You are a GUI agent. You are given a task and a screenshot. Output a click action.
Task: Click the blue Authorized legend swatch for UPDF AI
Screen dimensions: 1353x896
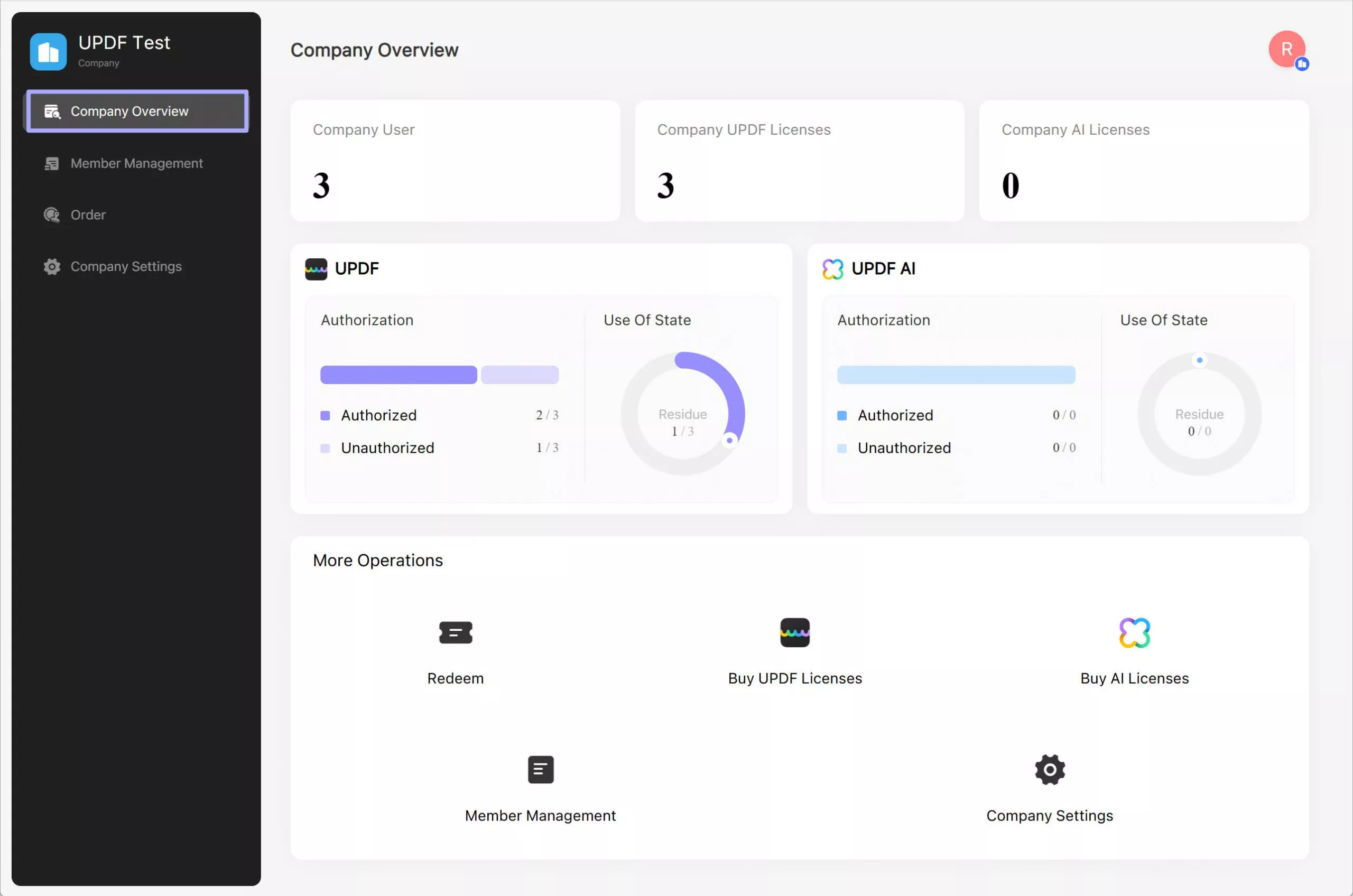(841, 415)
